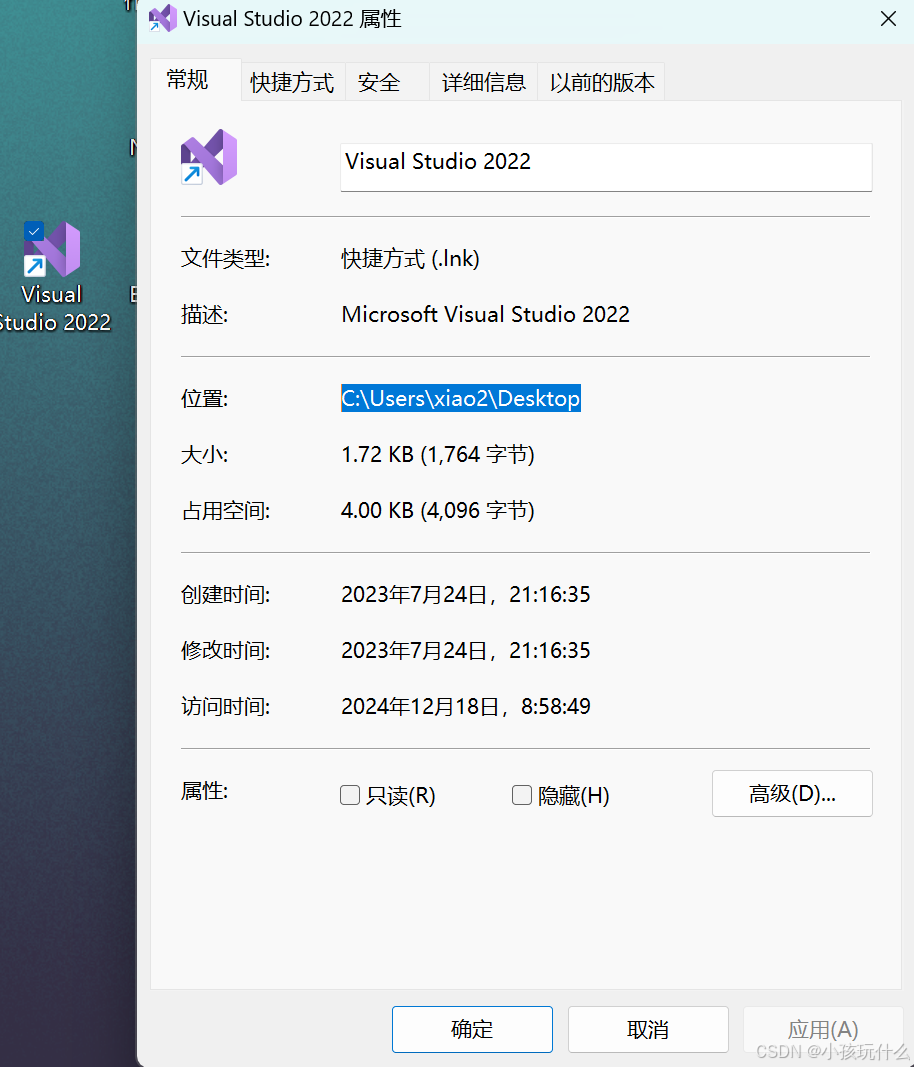
Task: Click the size value 1.72 KB (1,764 字节)
Action: pyautogui.click(x=438, y=455)
